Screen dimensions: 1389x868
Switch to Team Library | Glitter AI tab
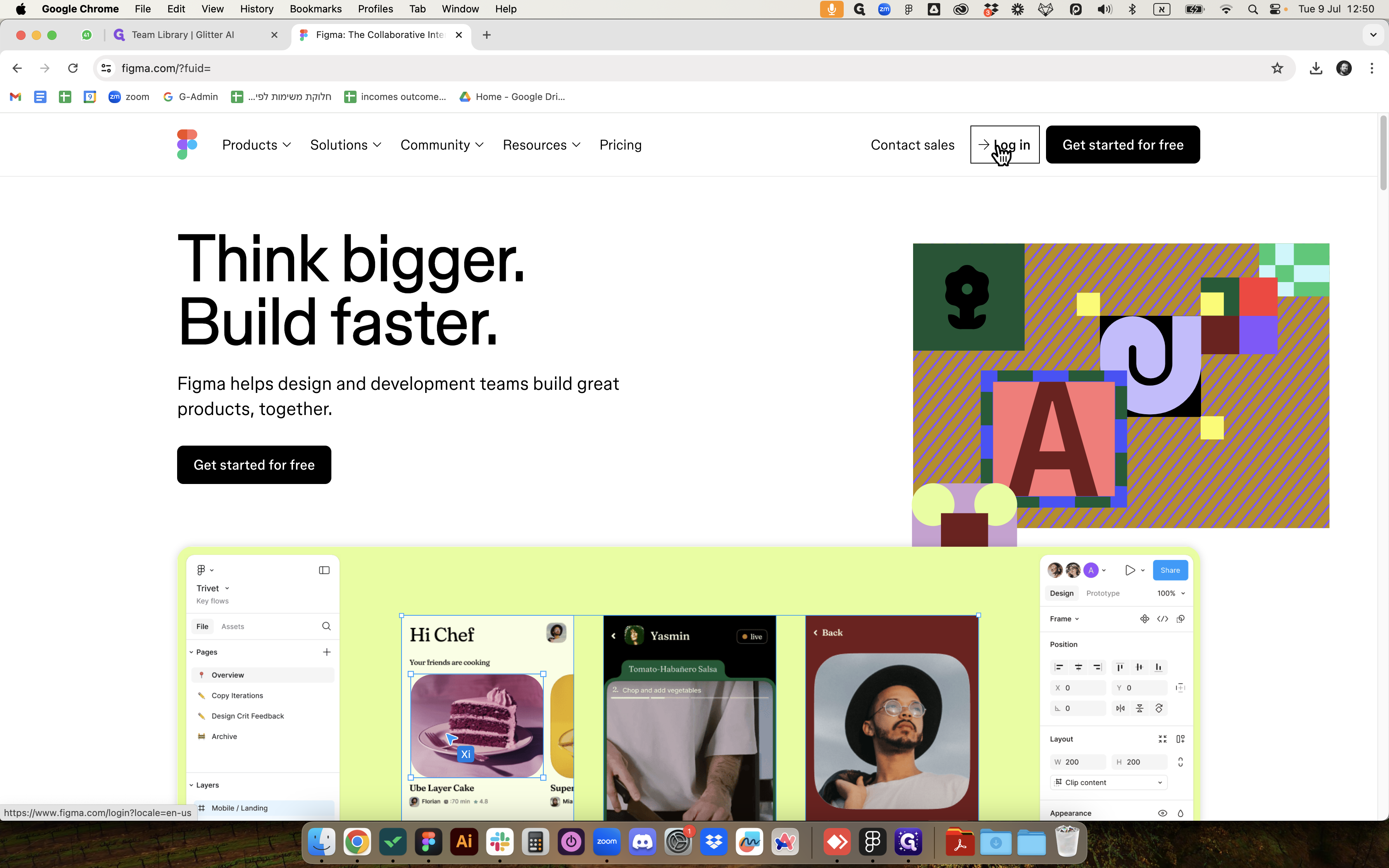click(196, 35)
